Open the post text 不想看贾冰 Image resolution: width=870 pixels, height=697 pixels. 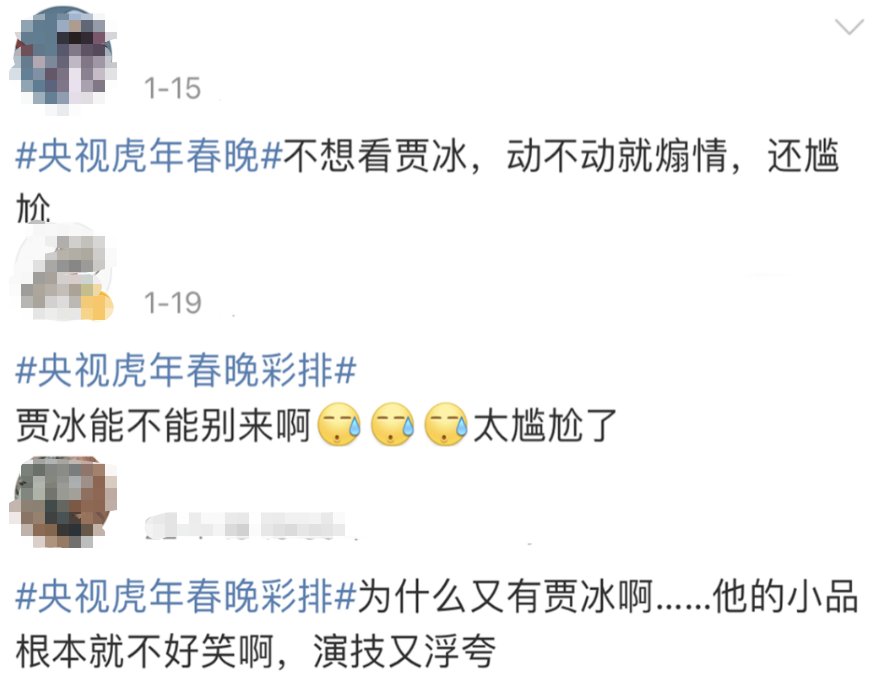375,155
